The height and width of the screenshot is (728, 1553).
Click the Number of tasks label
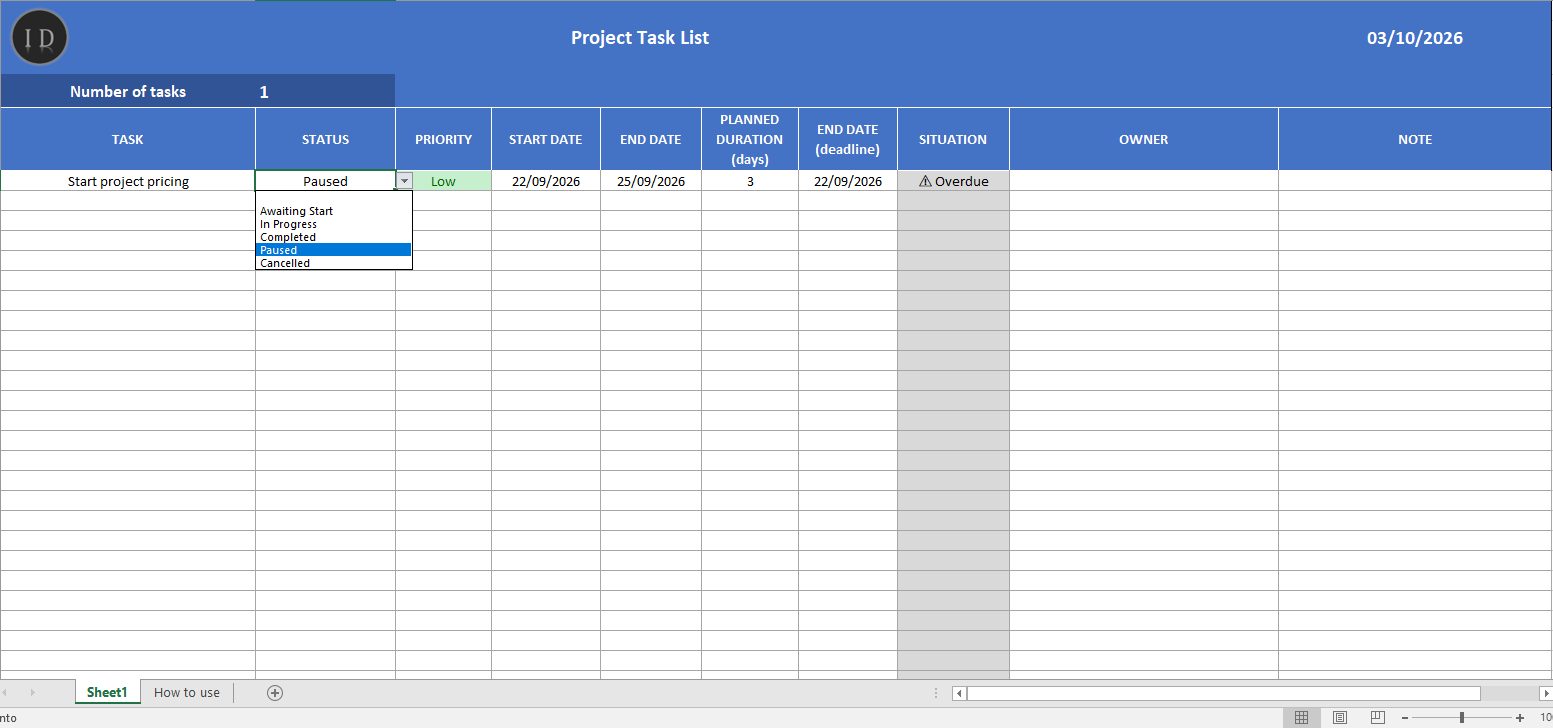click(x=128, y=92)
